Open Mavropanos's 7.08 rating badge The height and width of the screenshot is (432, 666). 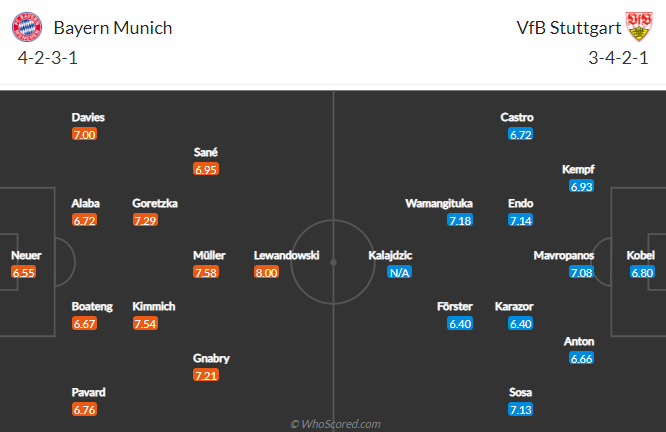582,272
